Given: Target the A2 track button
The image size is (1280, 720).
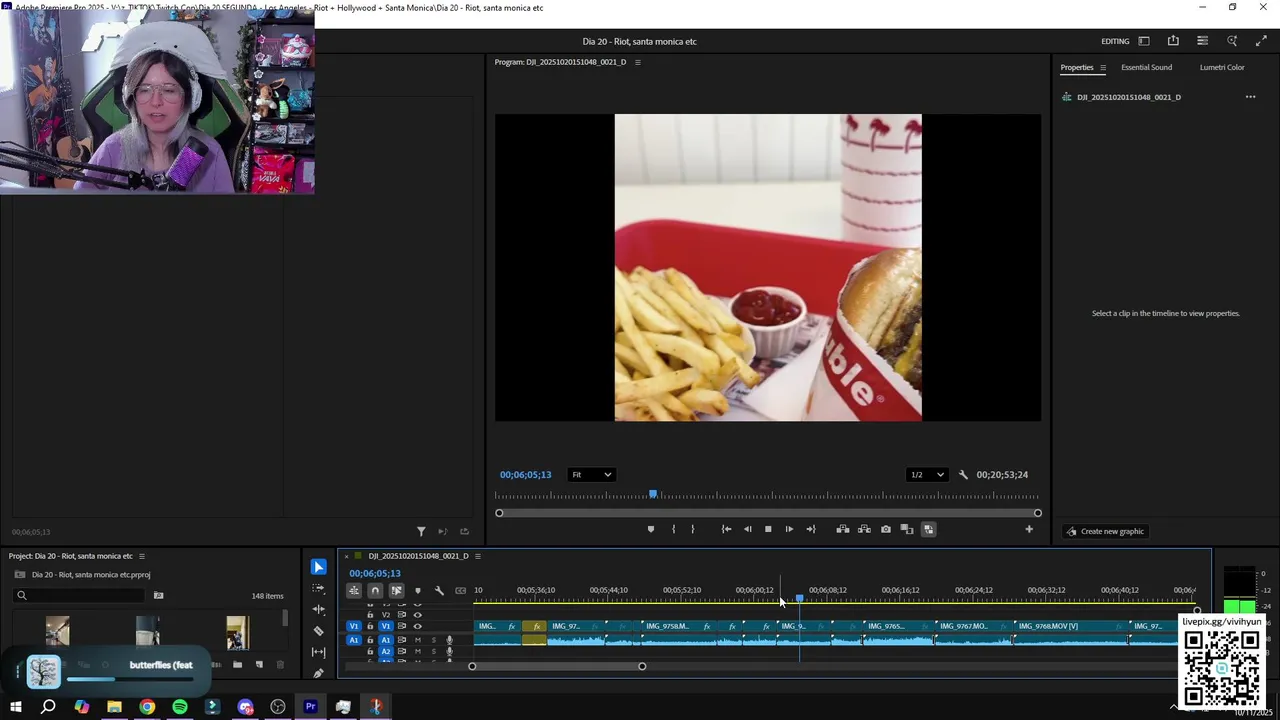Looking at the screenshot, I should click(385, 652).
